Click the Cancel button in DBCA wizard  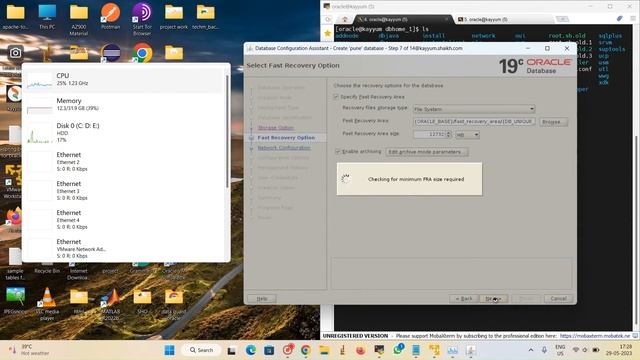[558, 299]
